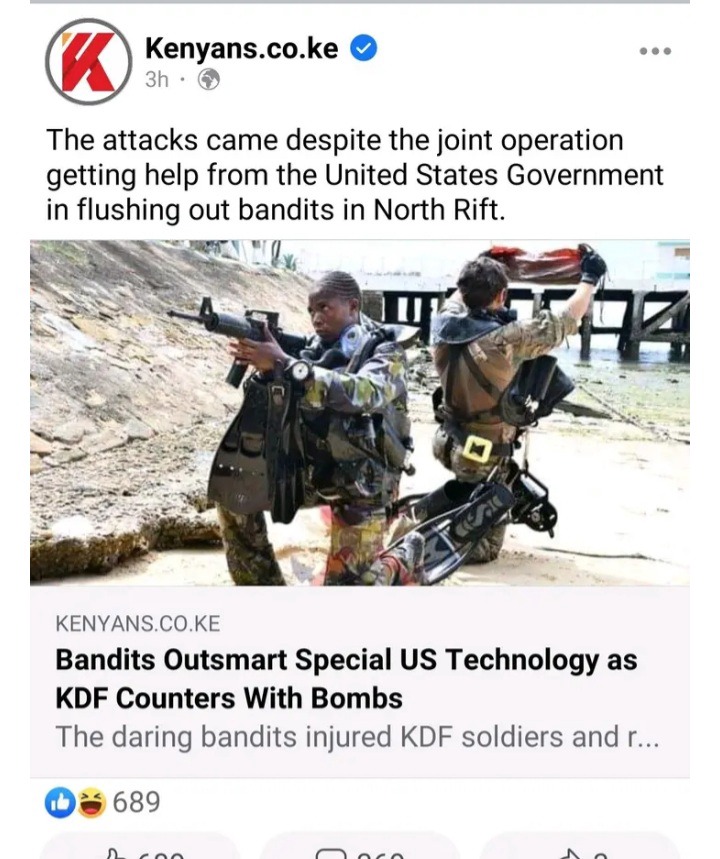This screenshot has width=720, height=859.
Task: Open the three-dot post options menu
Action: tap(655, 51)
